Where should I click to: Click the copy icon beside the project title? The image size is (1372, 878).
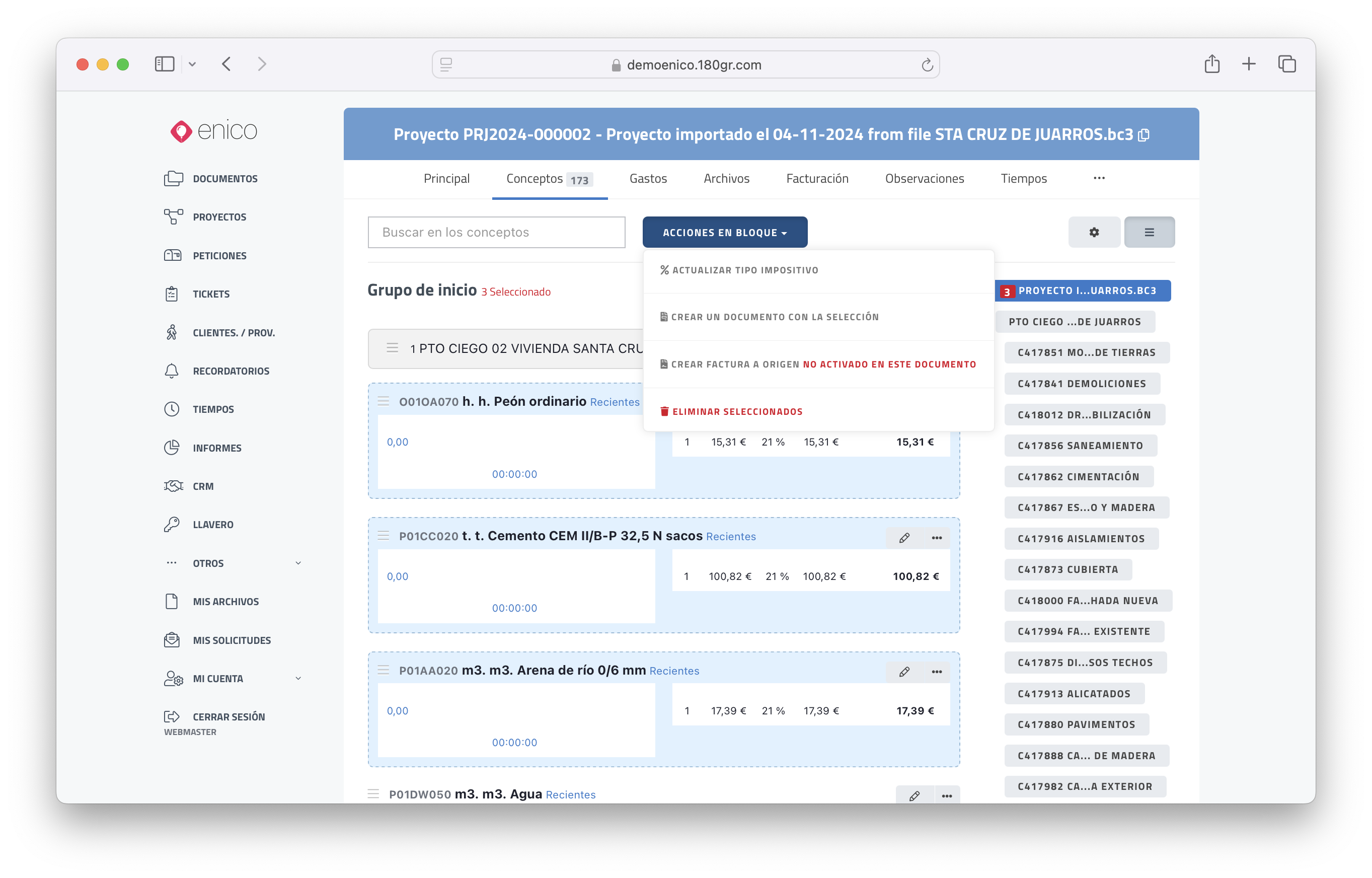1144,135
